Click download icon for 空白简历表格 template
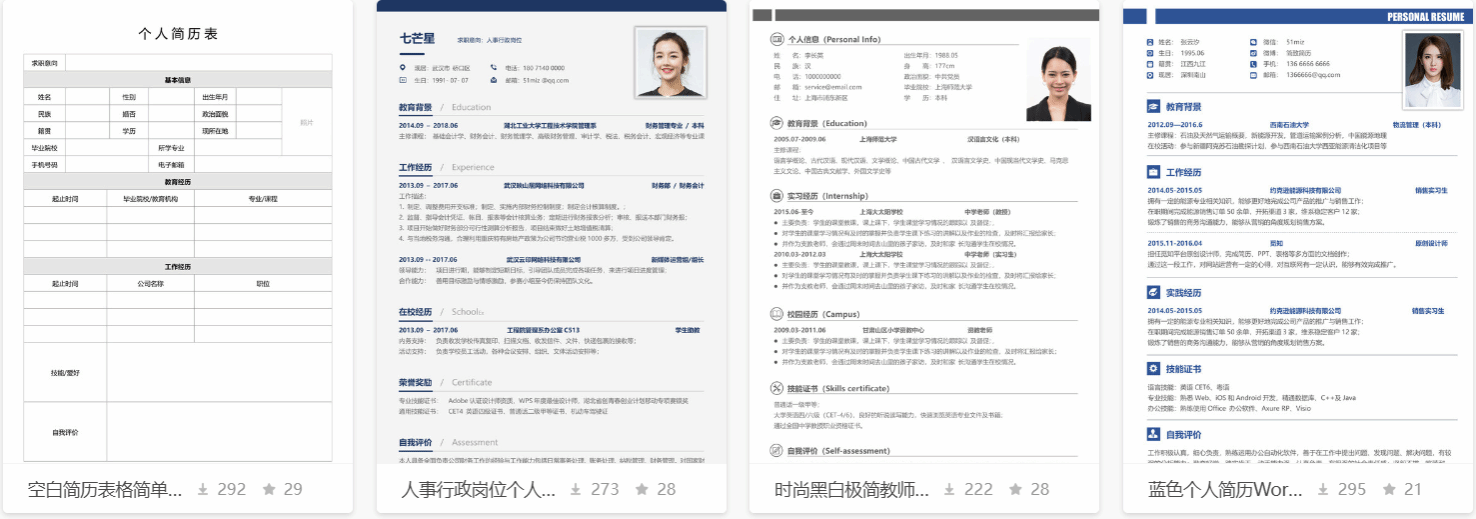Viewport: 1476px width, 519px height. tap(203, 490)
